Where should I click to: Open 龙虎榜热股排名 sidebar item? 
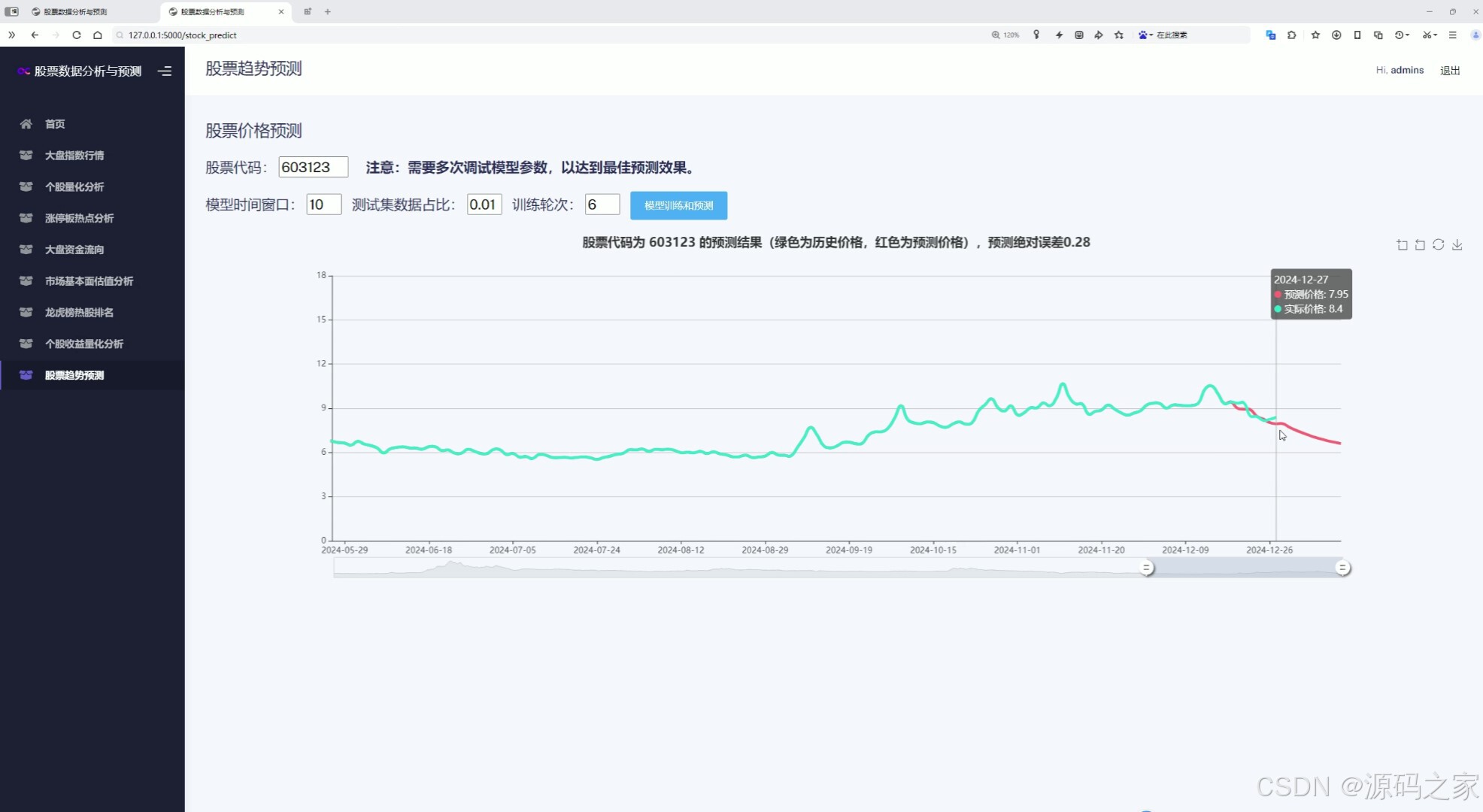tap(78, 313)
